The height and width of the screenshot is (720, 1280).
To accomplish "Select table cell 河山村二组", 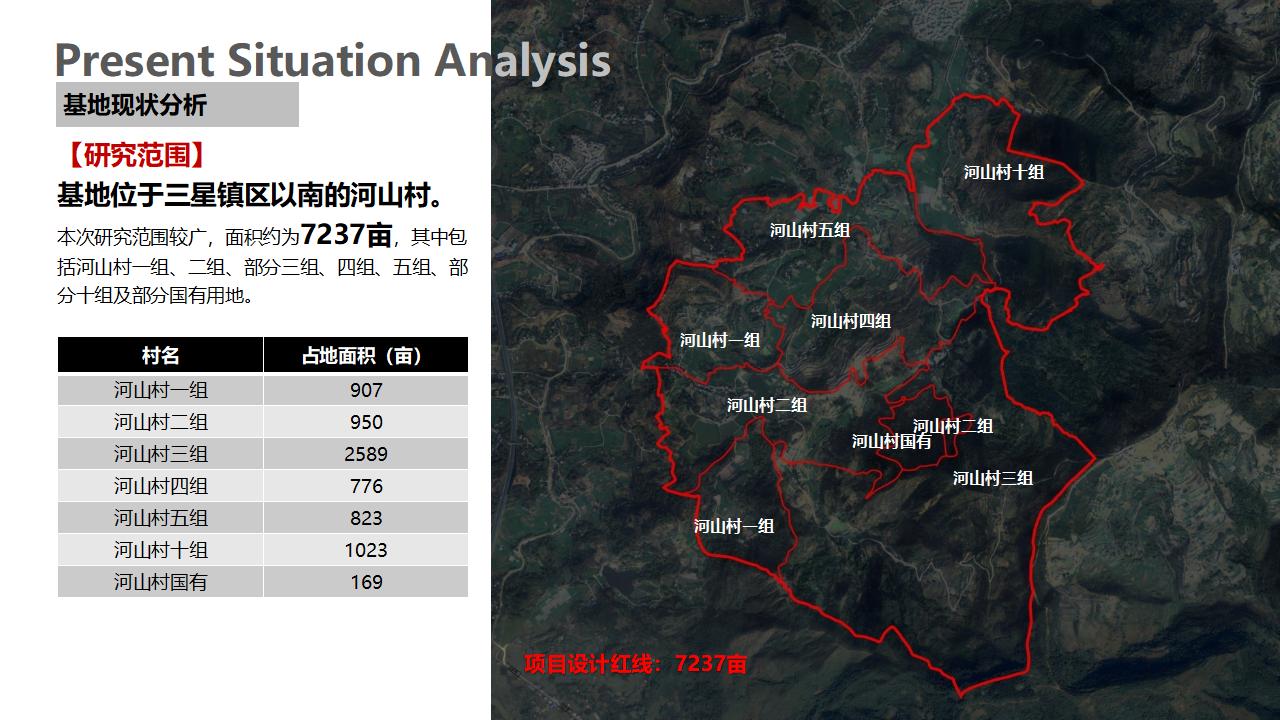I will [160, 422].
